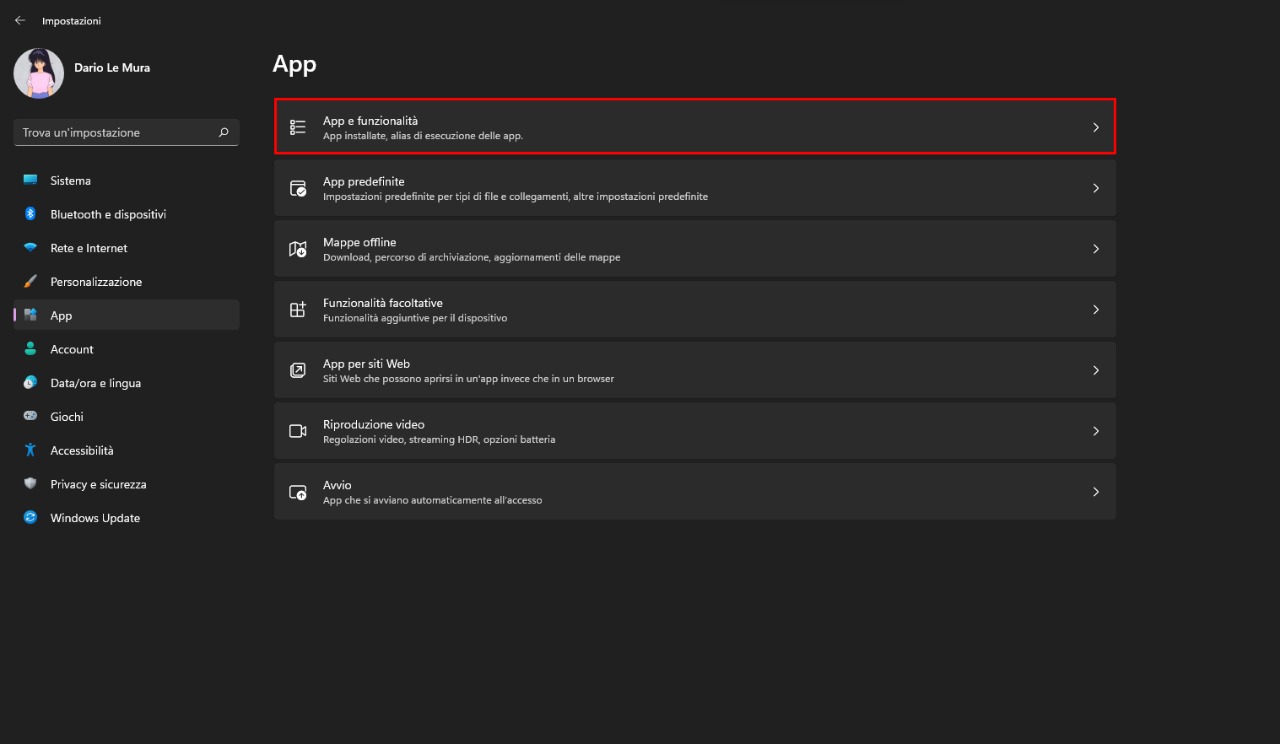The height and width of the screenshot is (744, 1280).
Task: Open the Dario Le Mura profile picture
Action: (x=39, y=73)
